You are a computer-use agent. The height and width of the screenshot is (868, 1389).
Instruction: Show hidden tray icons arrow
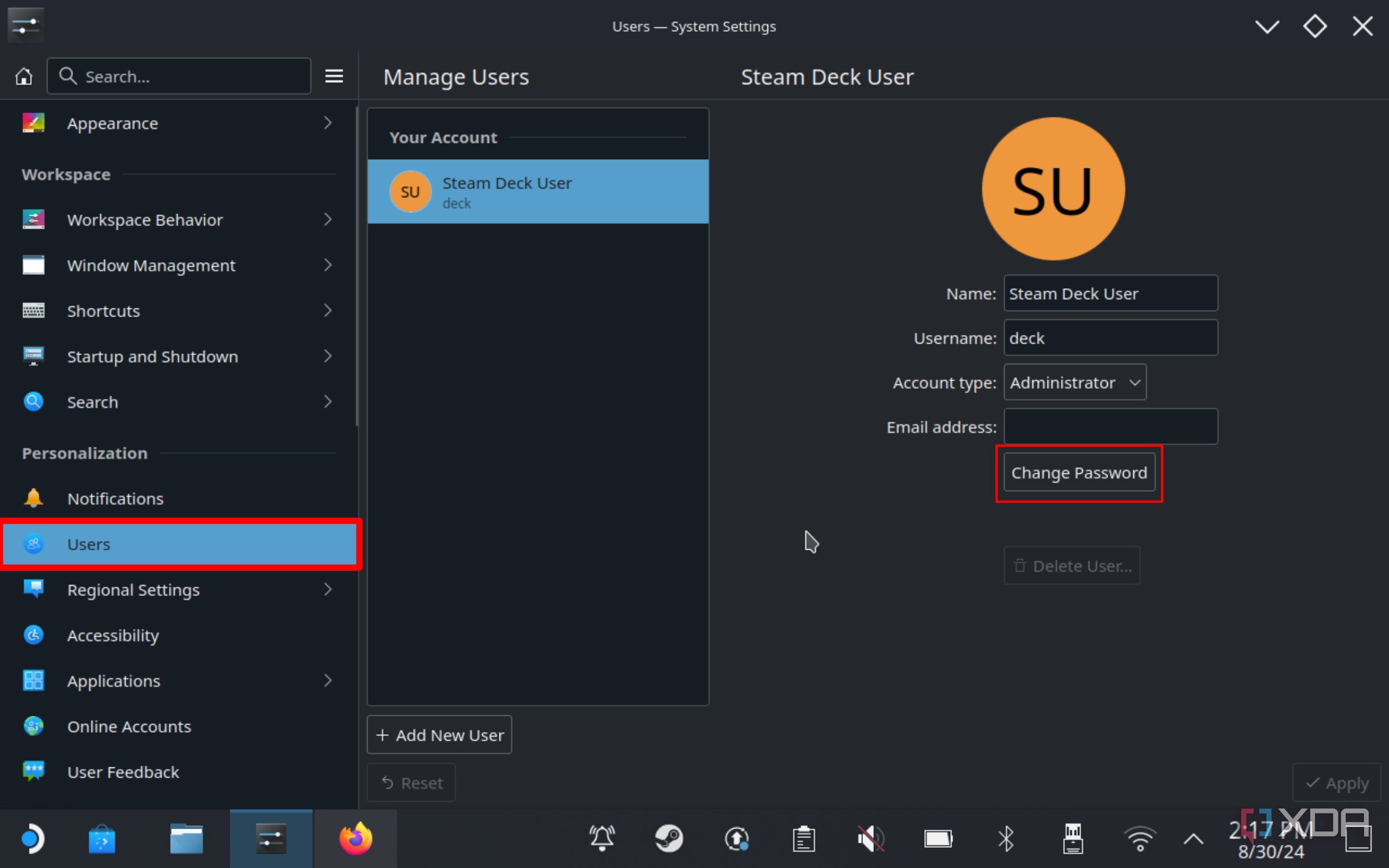coord(1193,838)
